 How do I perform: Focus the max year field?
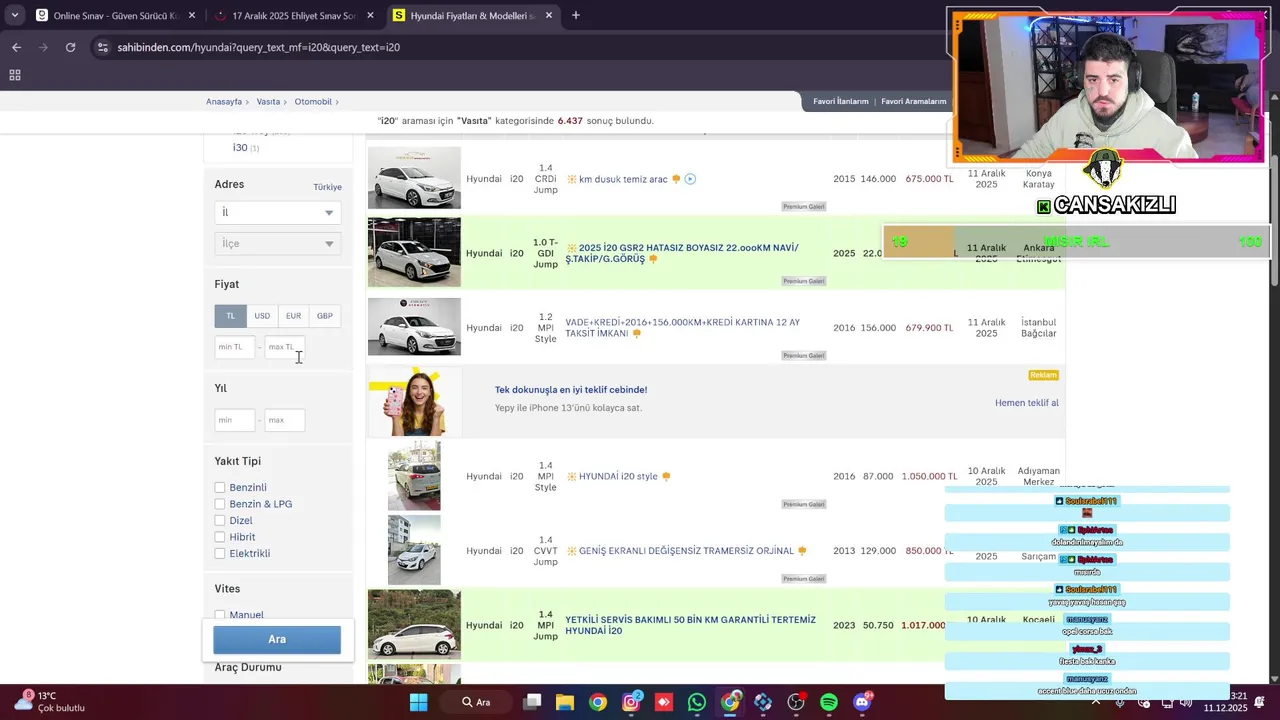(285, 420)
